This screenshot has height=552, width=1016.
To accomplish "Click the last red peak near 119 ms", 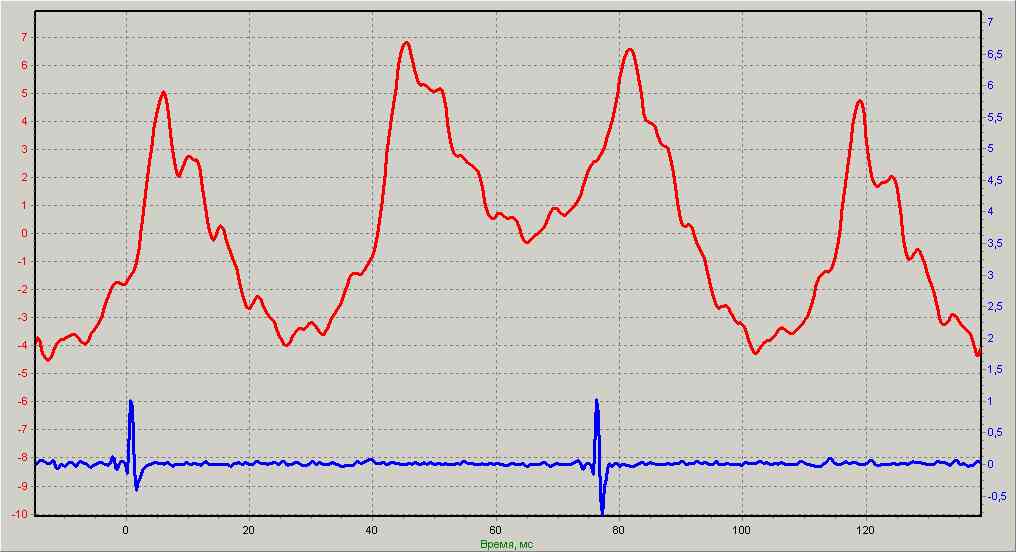I will point(859,101).
